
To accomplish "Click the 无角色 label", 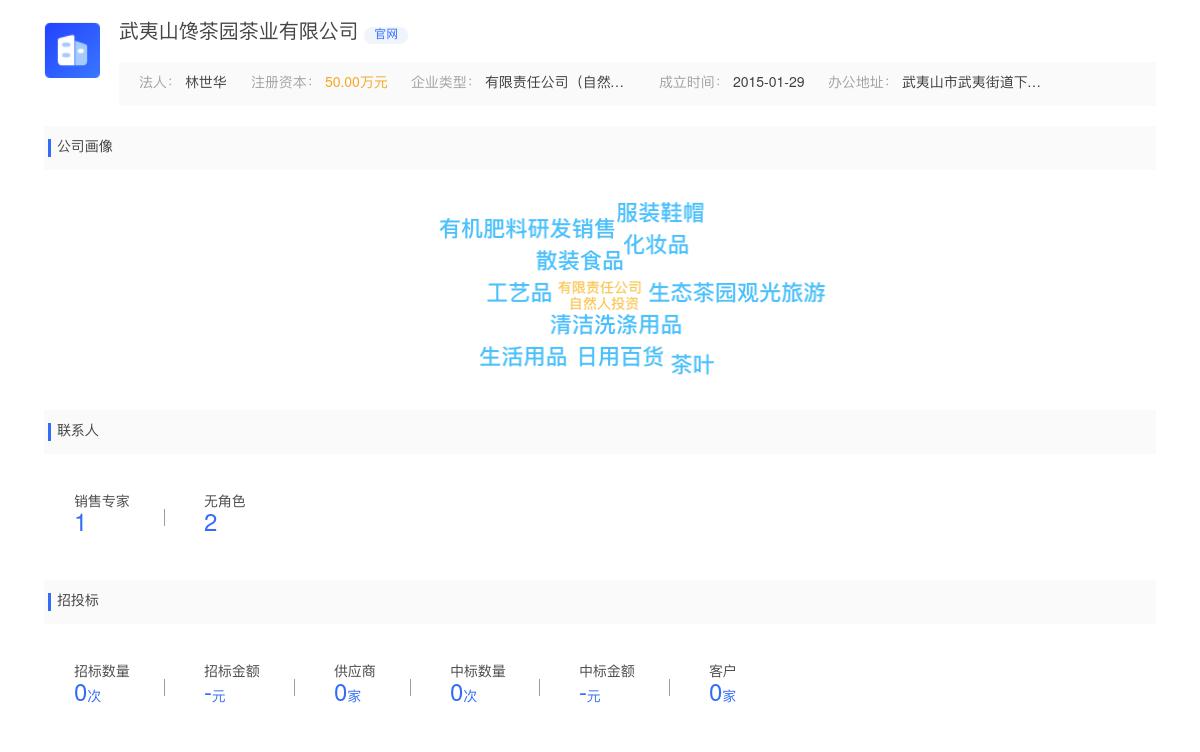I will point(225,502).
